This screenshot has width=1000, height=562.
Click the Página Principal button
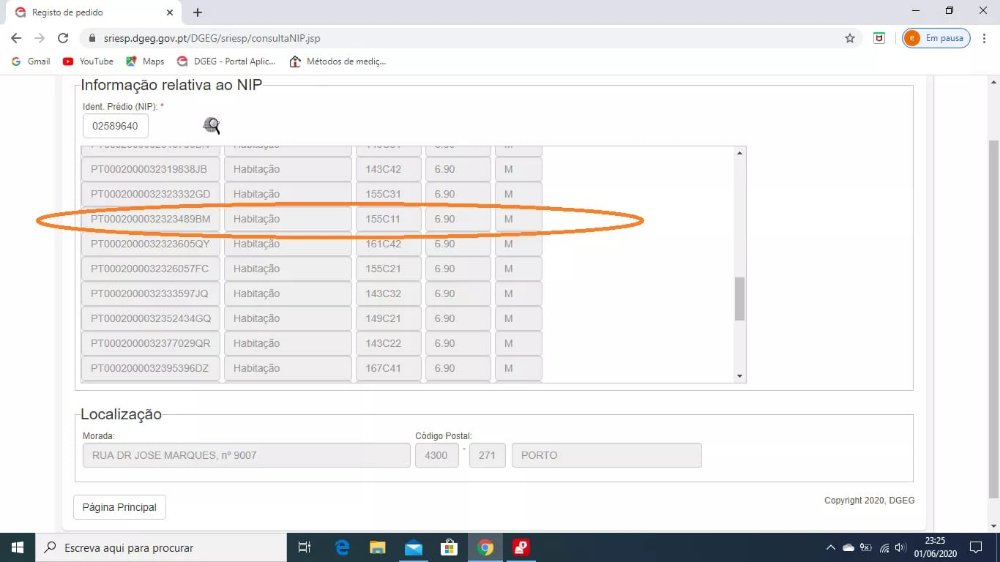pos(119,507)
